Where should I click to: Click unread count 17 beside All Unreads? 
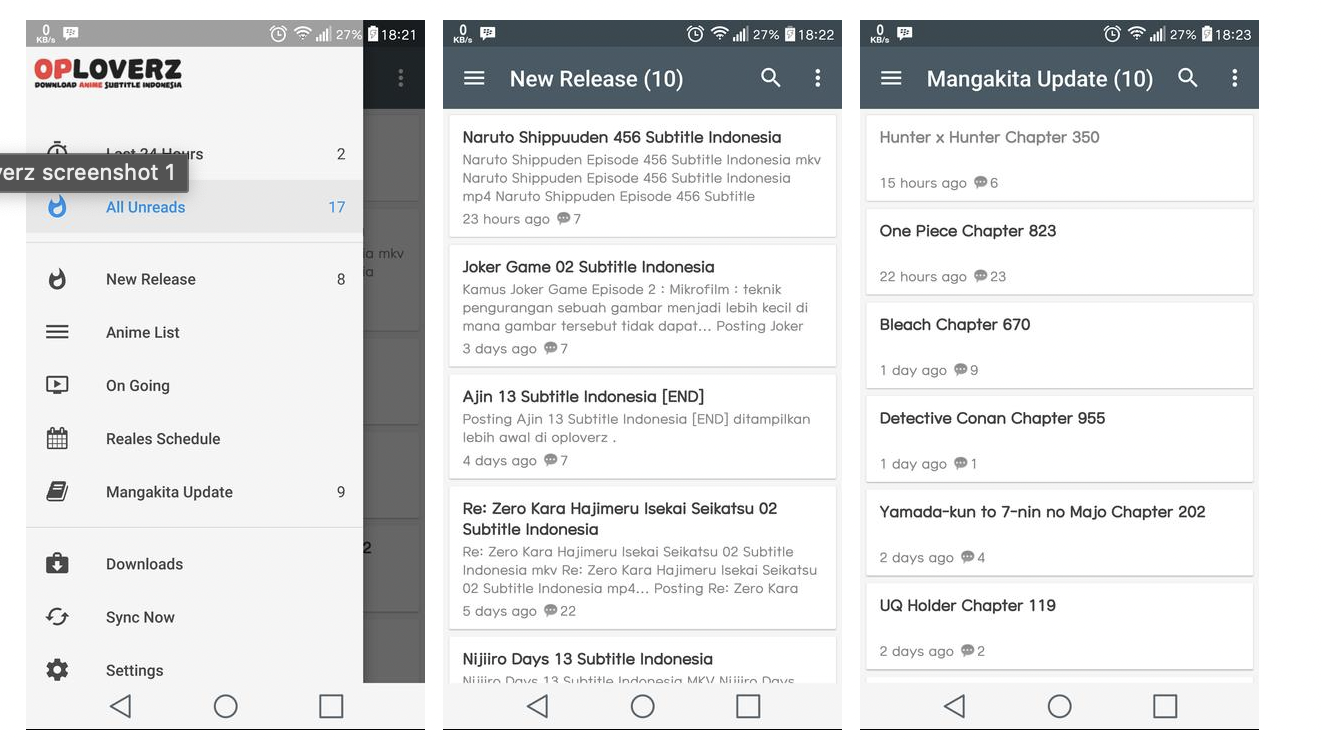point(337,207)
